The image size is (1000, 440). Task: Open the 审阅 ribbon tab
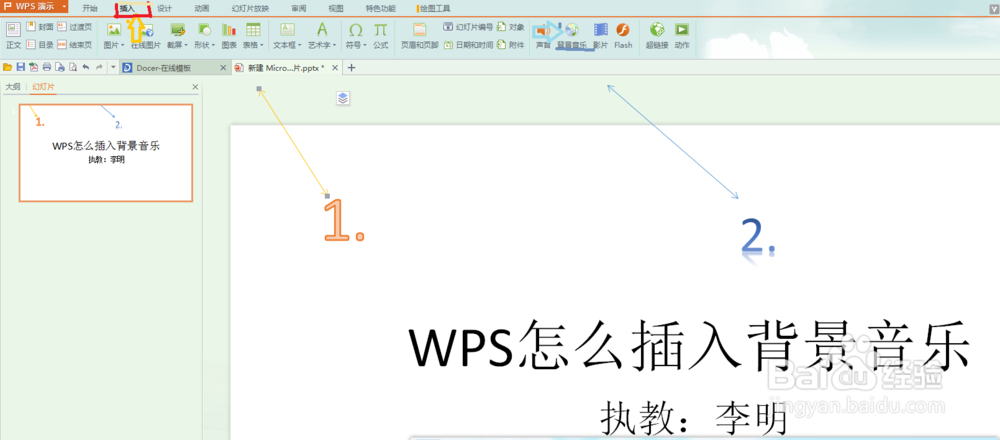point(298,8)
